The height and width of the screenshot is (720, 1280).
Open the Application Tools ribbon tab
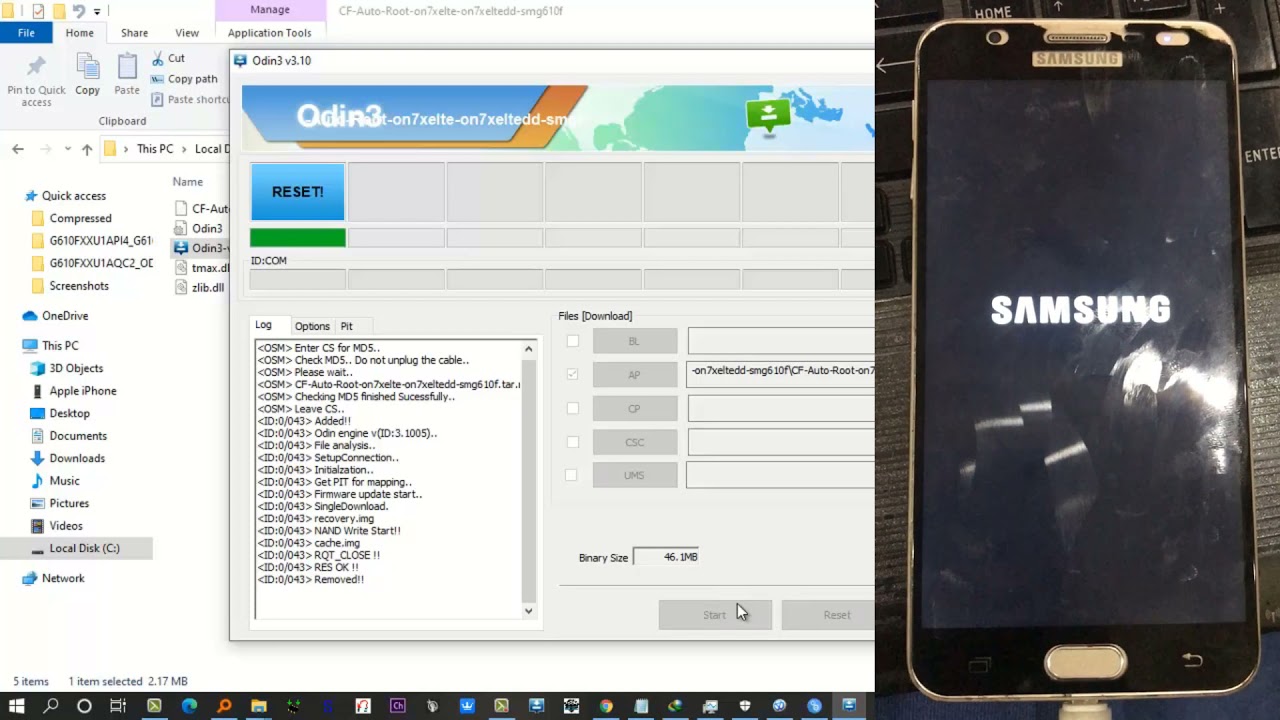[x=270, y=33]
